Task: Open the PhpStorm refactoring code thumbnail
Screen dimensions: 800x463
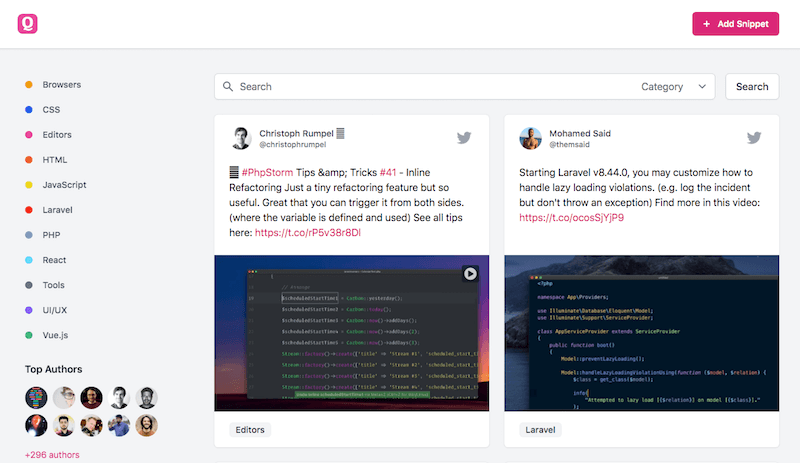Action: click(x=352, y=333)
